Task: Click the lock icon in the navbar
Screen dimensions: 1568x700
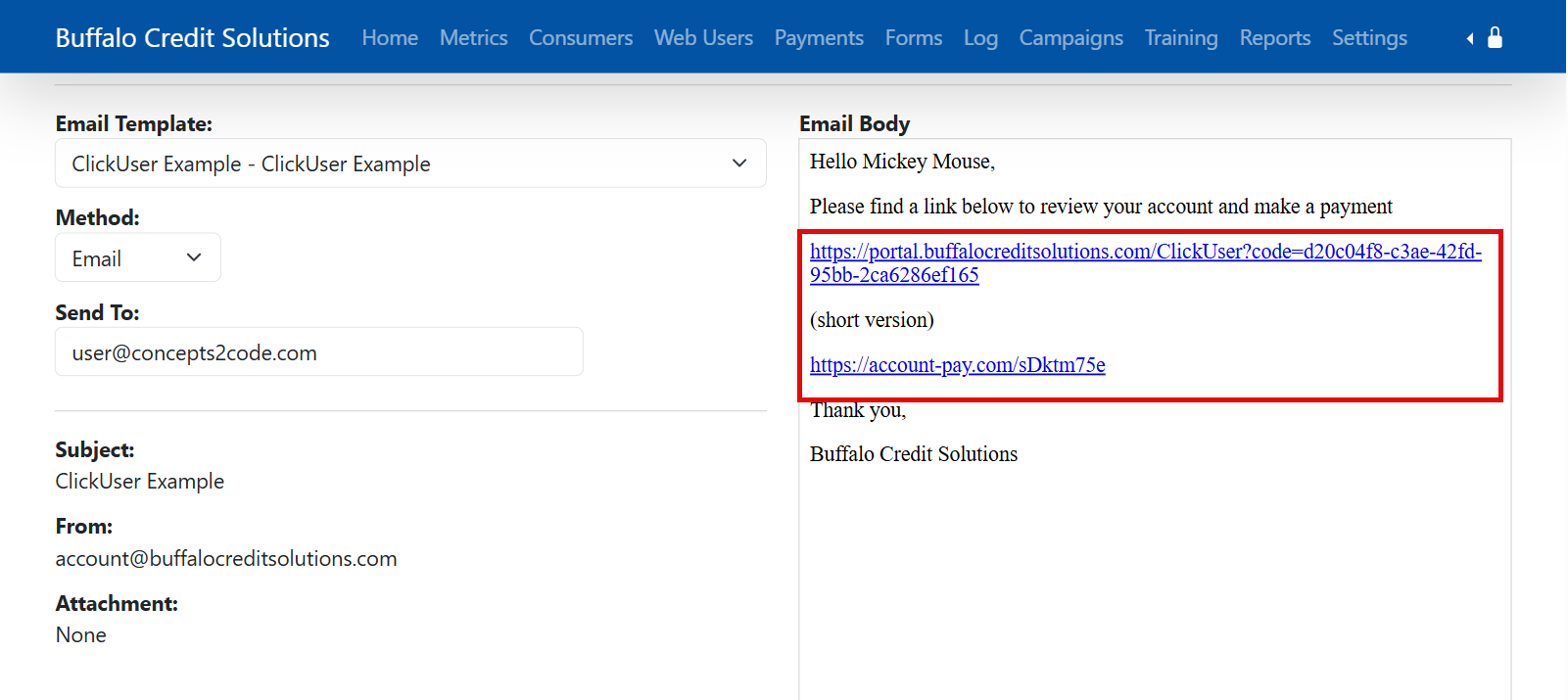Action: click(x=1495, y=37)
